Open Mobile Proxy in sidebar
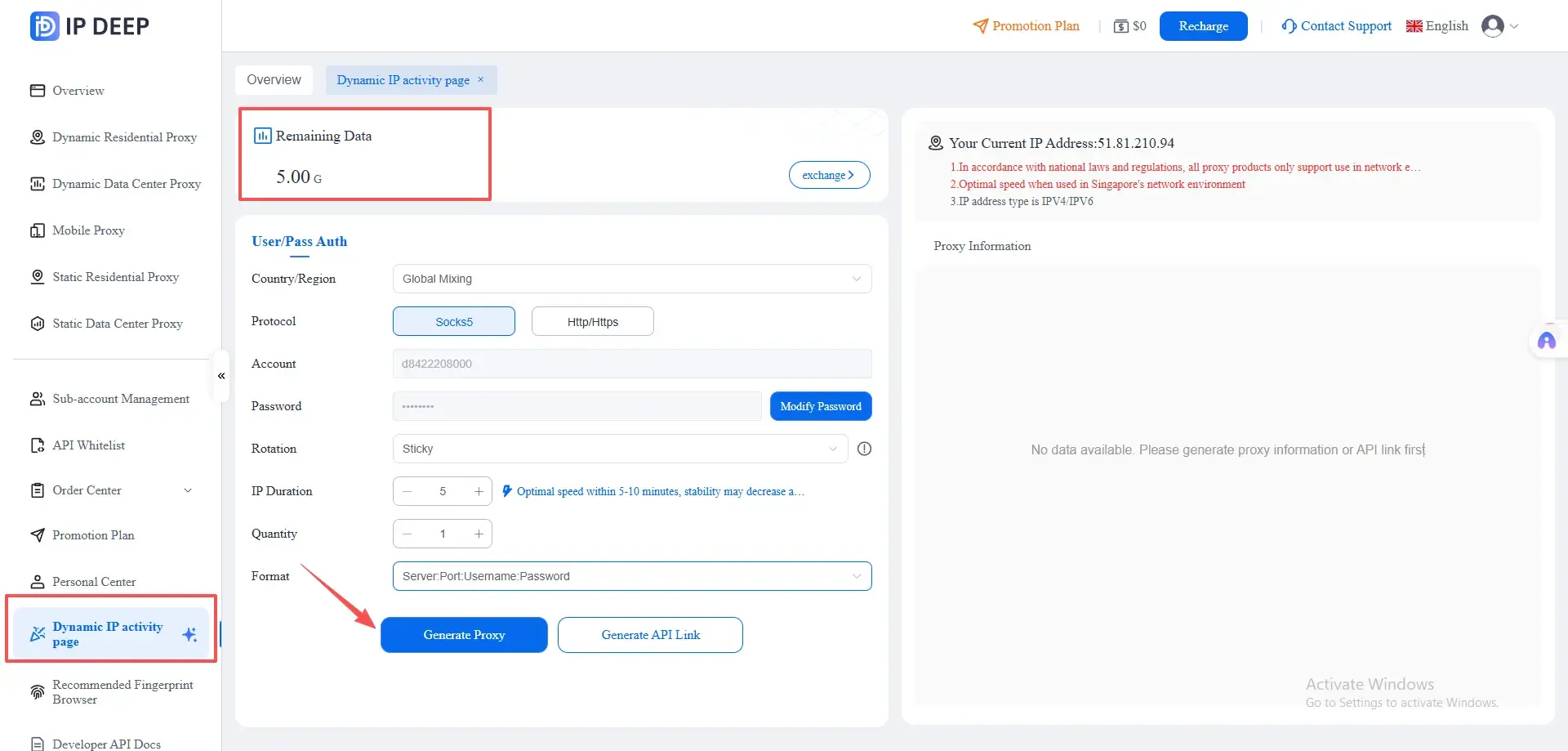Viewport: 1568px width, 751px height. pyautogui.click(x=89, y=230)
